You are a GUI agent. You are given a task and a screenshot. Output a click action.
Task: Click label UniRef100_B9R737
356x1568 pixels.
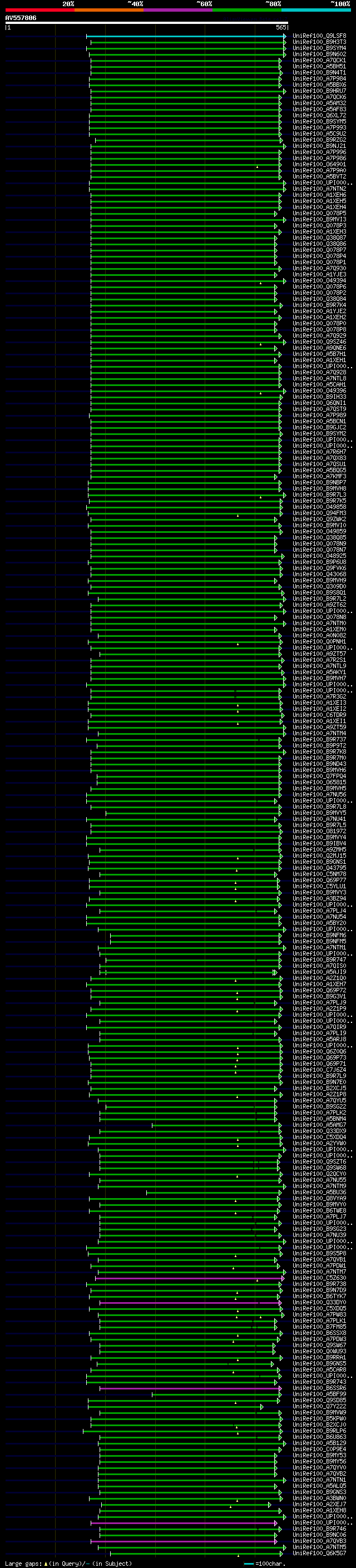point(319,740)
